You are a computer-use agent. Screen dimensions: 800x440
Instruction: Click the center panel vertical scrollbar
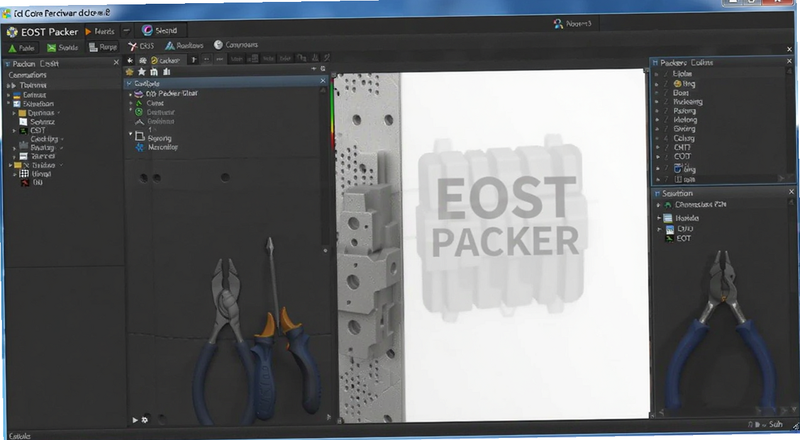(324, 168)
